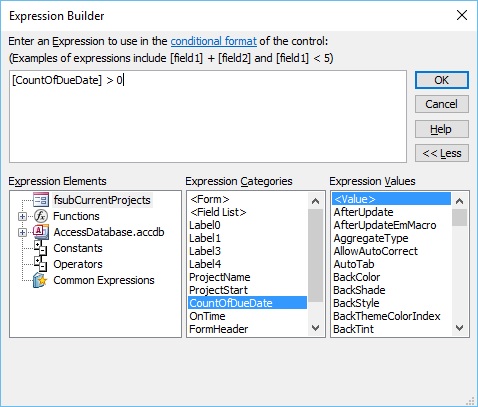Select Common Expressions element label
The height and width of the screenshot is (407, 478).
(x=104, y=280)
